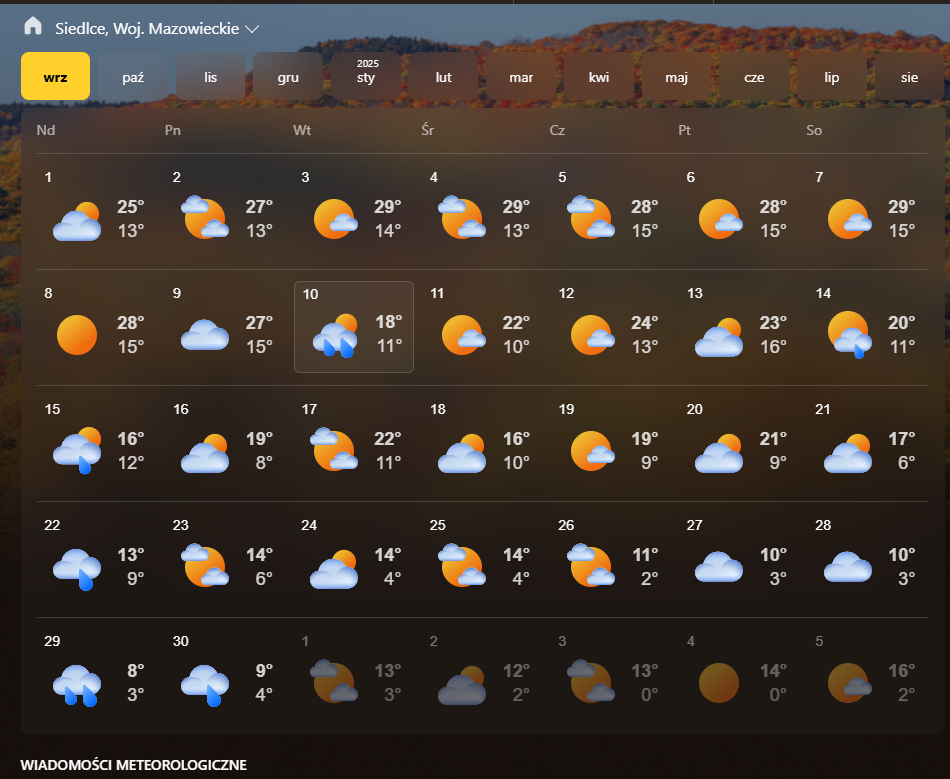Open the gru month tab

click(288, 77)
